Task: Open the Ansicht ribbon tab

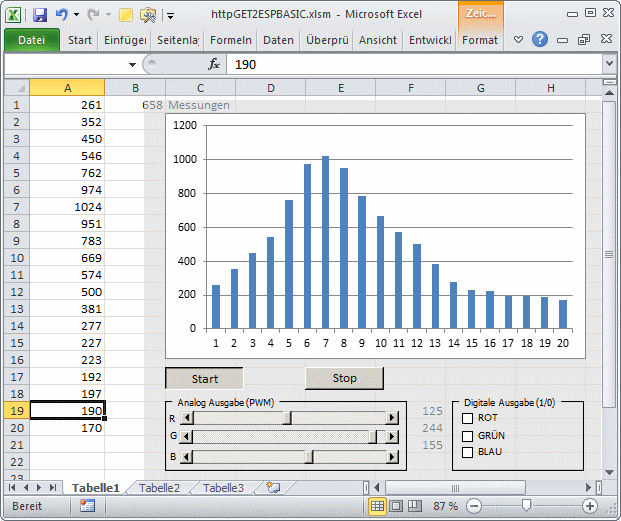Action: (378, 40)
